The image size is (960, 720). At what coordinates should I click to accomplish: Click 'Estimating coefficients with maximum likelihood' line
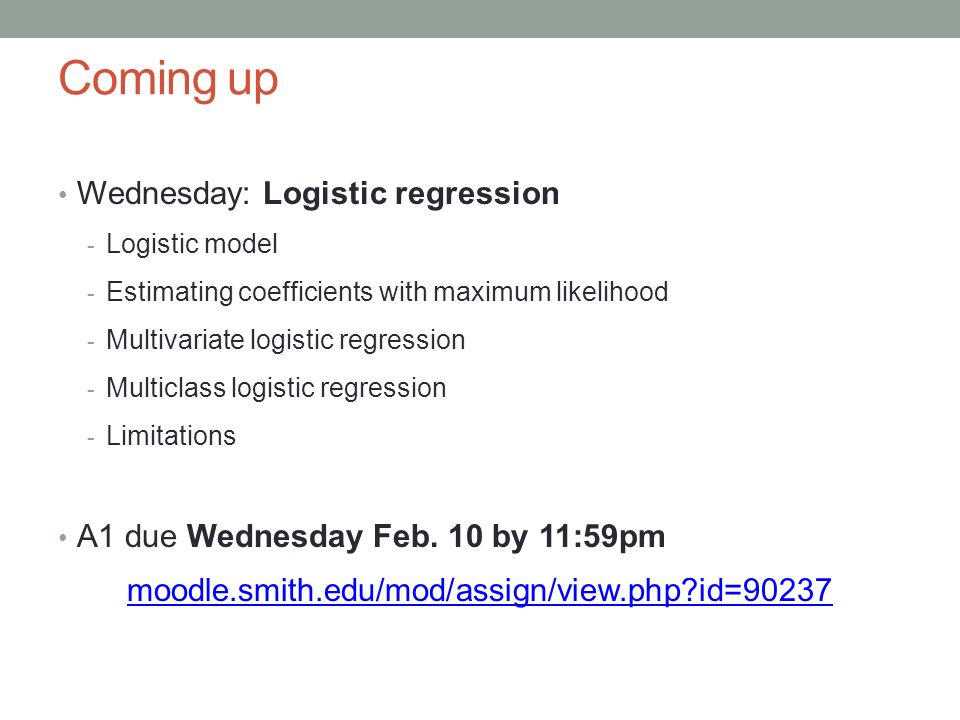point(387,292)
